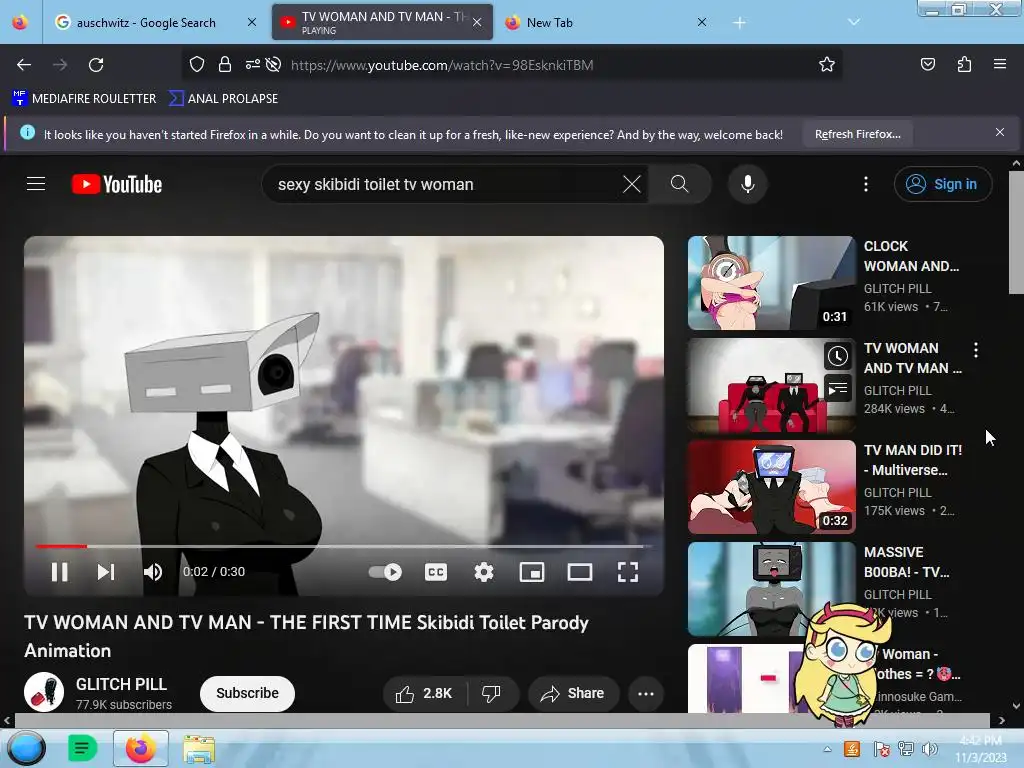View site security padlock info
Viewport: 1024px width, 768px height.
pyautogui.click(x=225, y=64)
